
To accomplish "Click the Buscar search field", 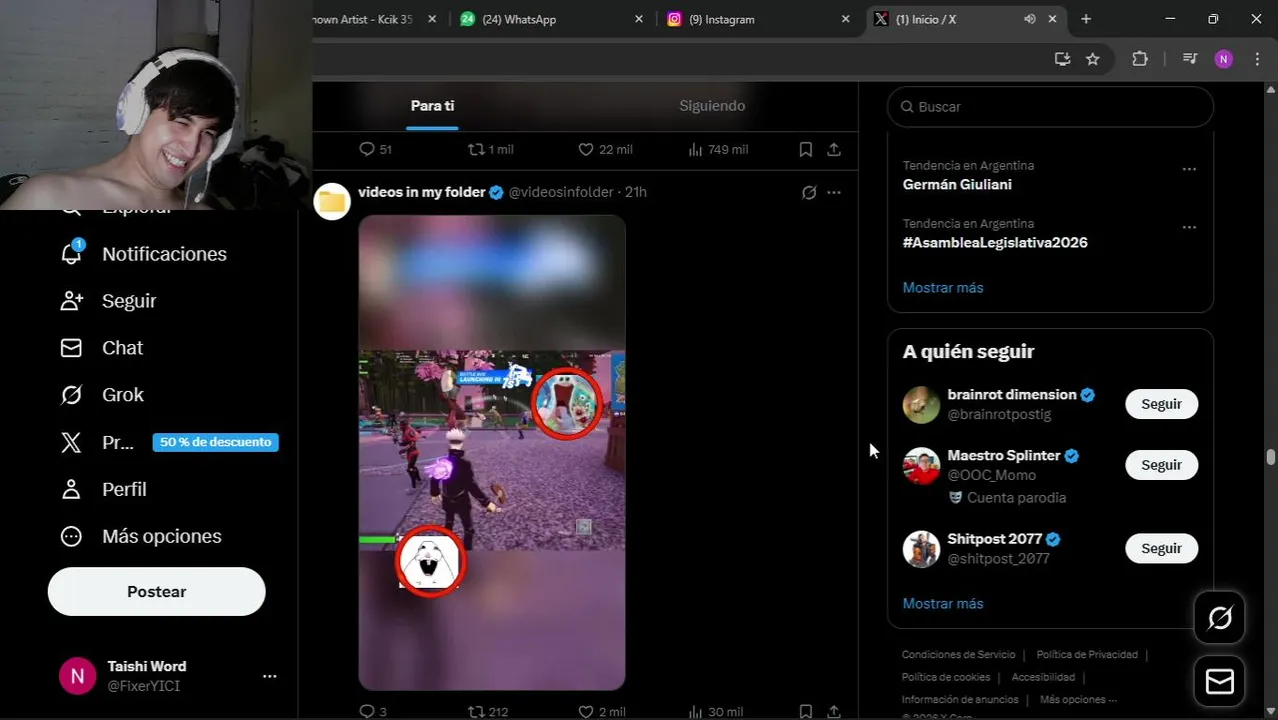I will tap(1050, 107).
